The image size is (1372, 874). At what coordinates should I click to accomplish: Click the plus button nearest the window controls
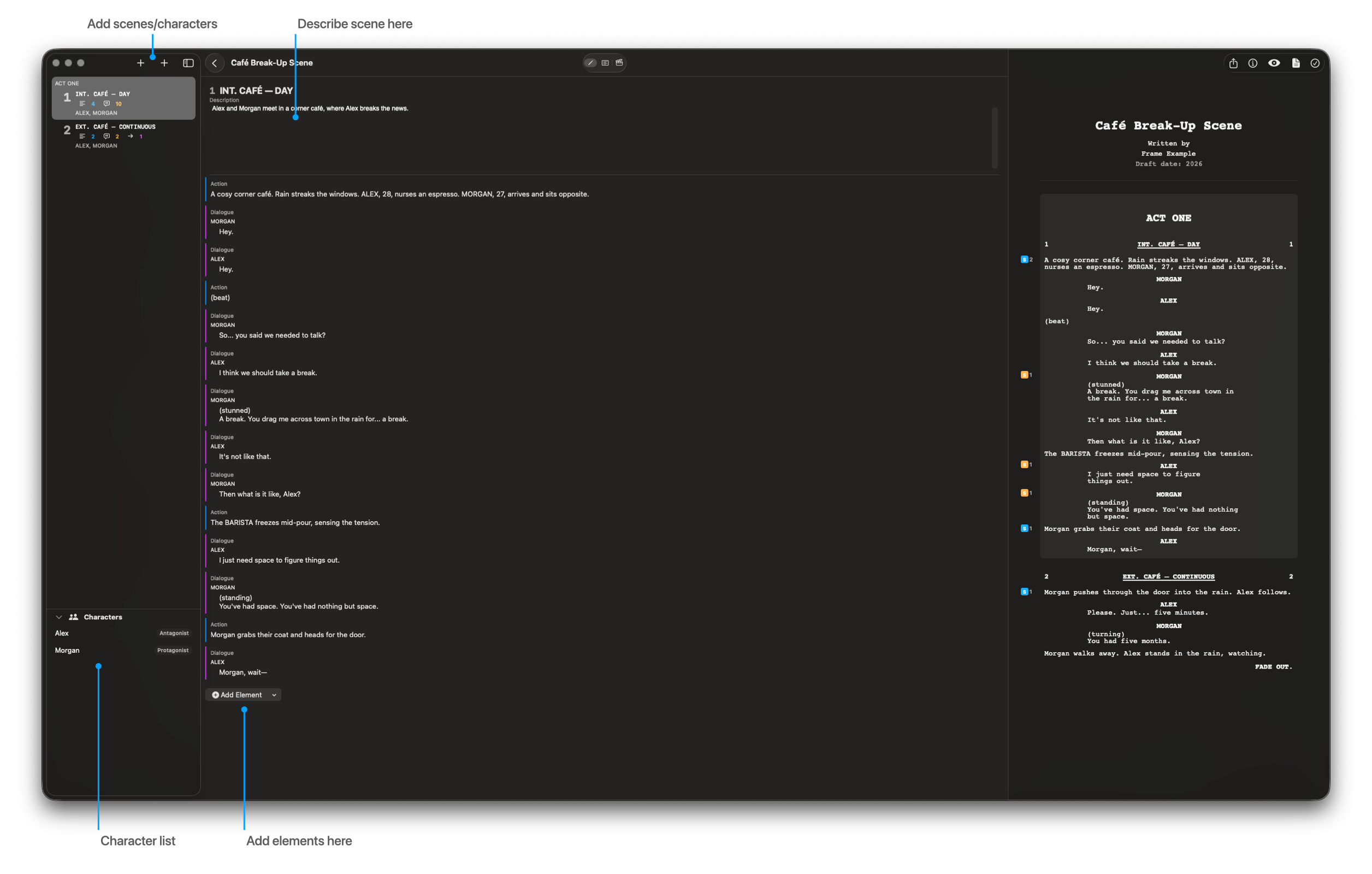[x=141, y=63]
